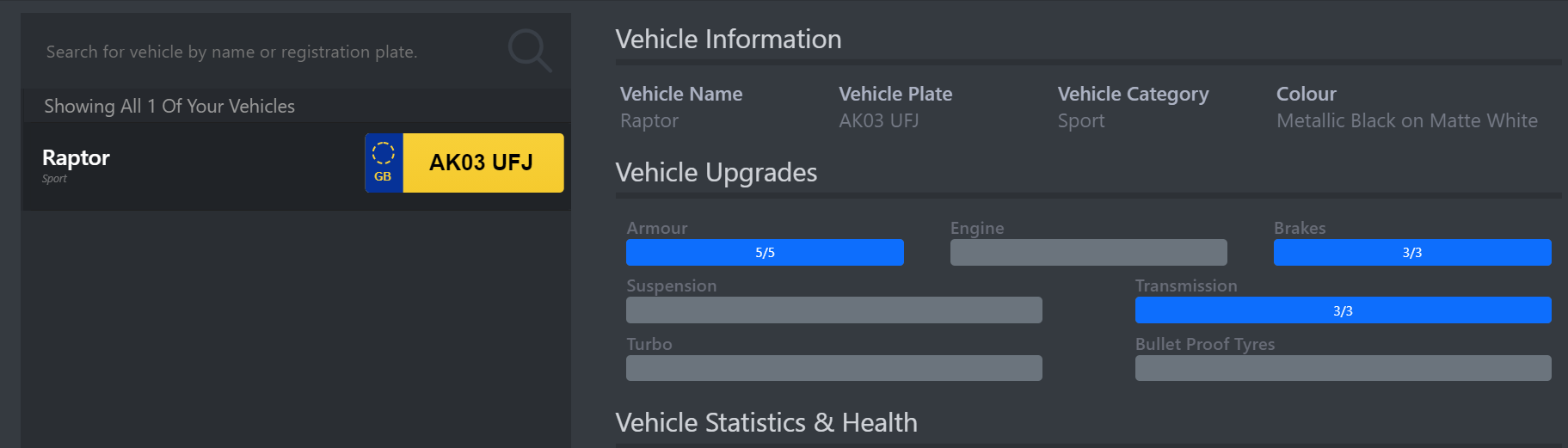The width and height of the screenshot is (1568, 448).
Task: Click the search magnifier icon
Action: pyautogui.click(x=529, y=50)
